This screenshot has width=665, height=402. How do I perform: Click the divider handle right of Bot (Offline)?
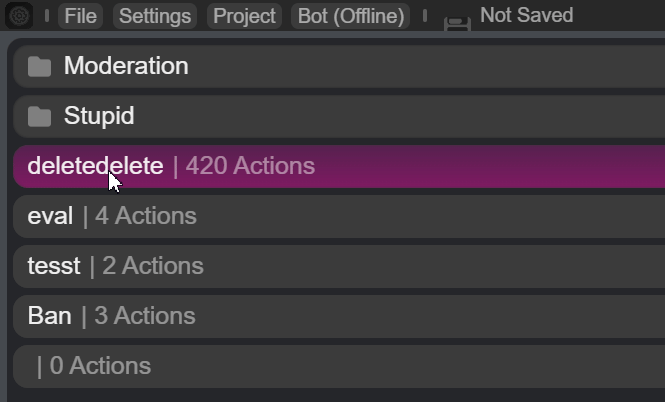tap(425, 16)
